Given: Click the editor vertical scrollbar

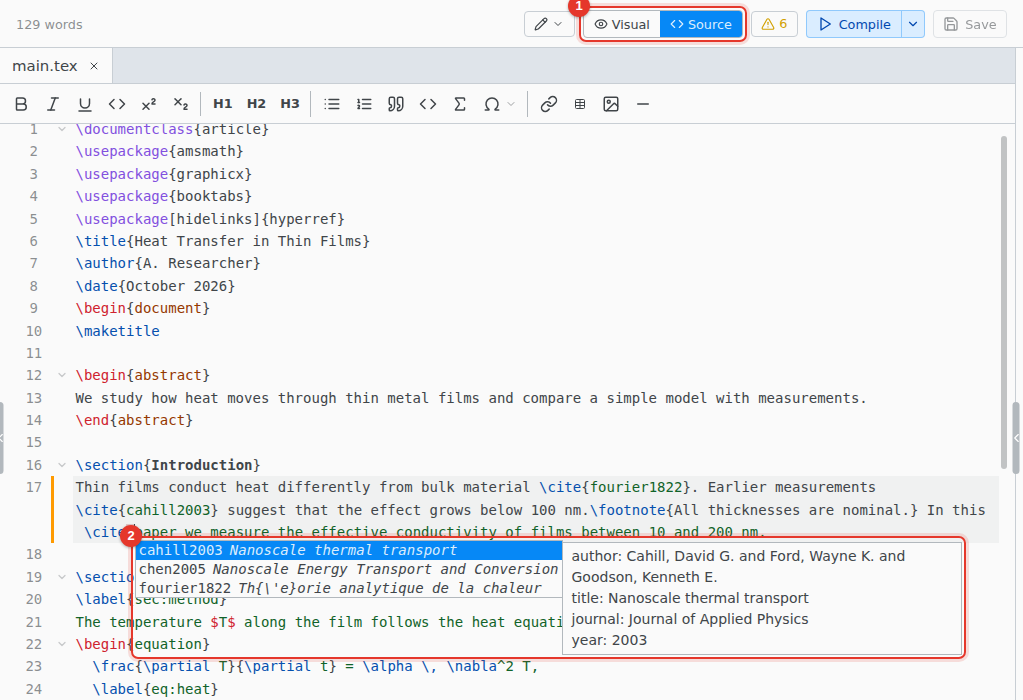Looking at the screenshot, I should pyautogui.click(x=1003, y=301).
